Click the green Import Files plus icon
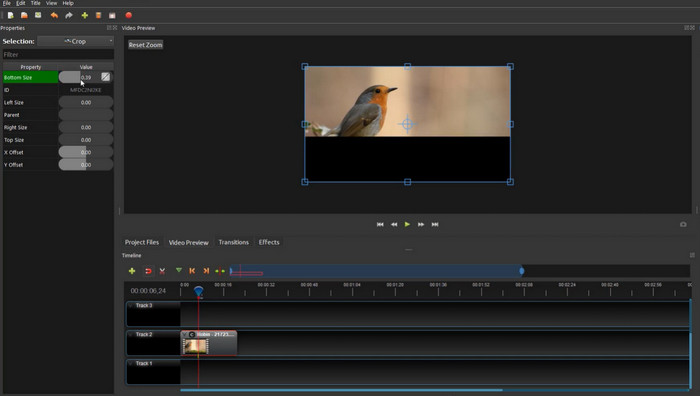The image size is (700, 396). click(x=84, y=15)
